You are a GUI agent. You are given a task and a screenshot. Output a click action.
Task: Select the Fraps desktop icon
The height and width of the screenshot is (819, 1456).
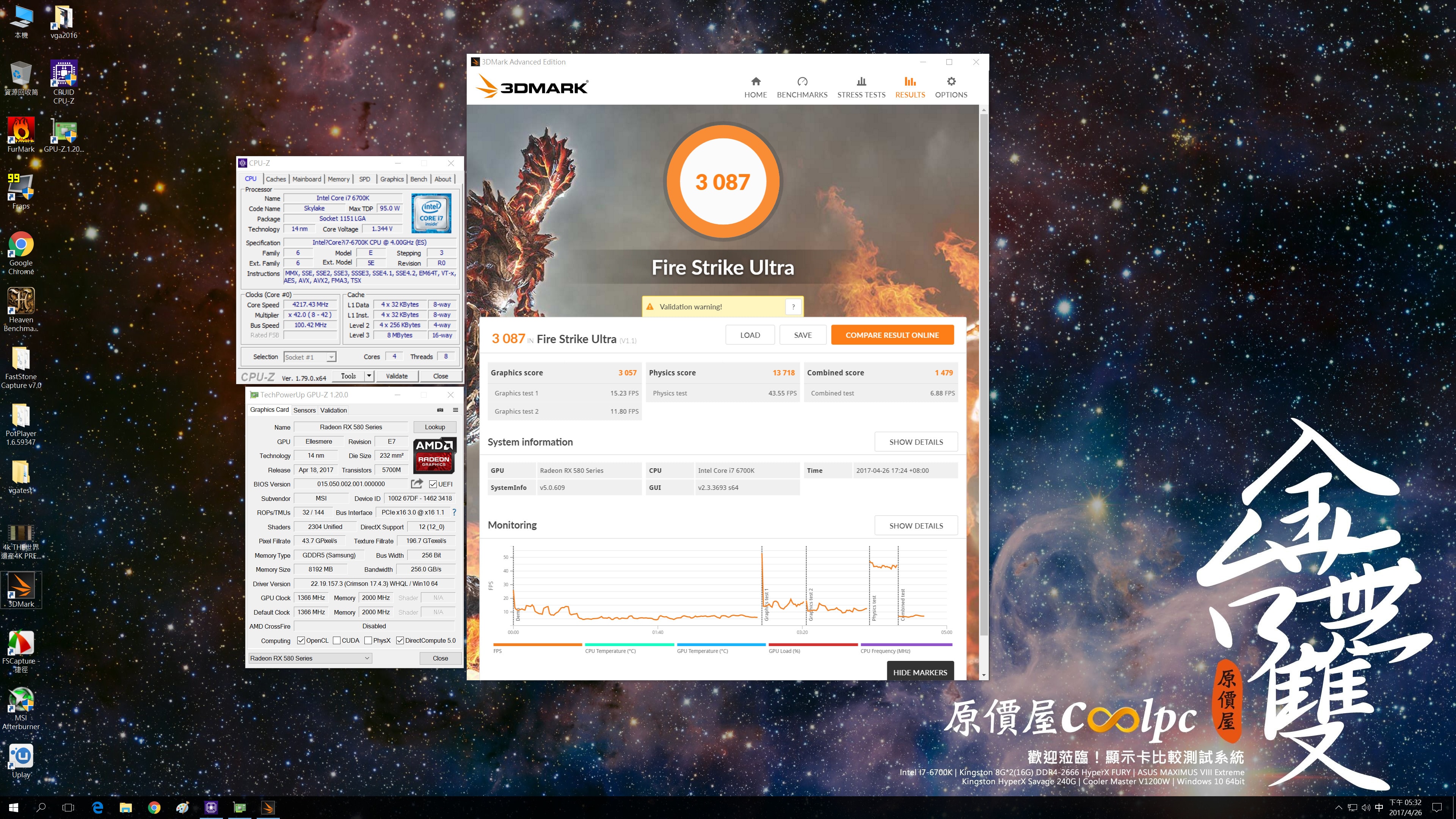(21, 191)
